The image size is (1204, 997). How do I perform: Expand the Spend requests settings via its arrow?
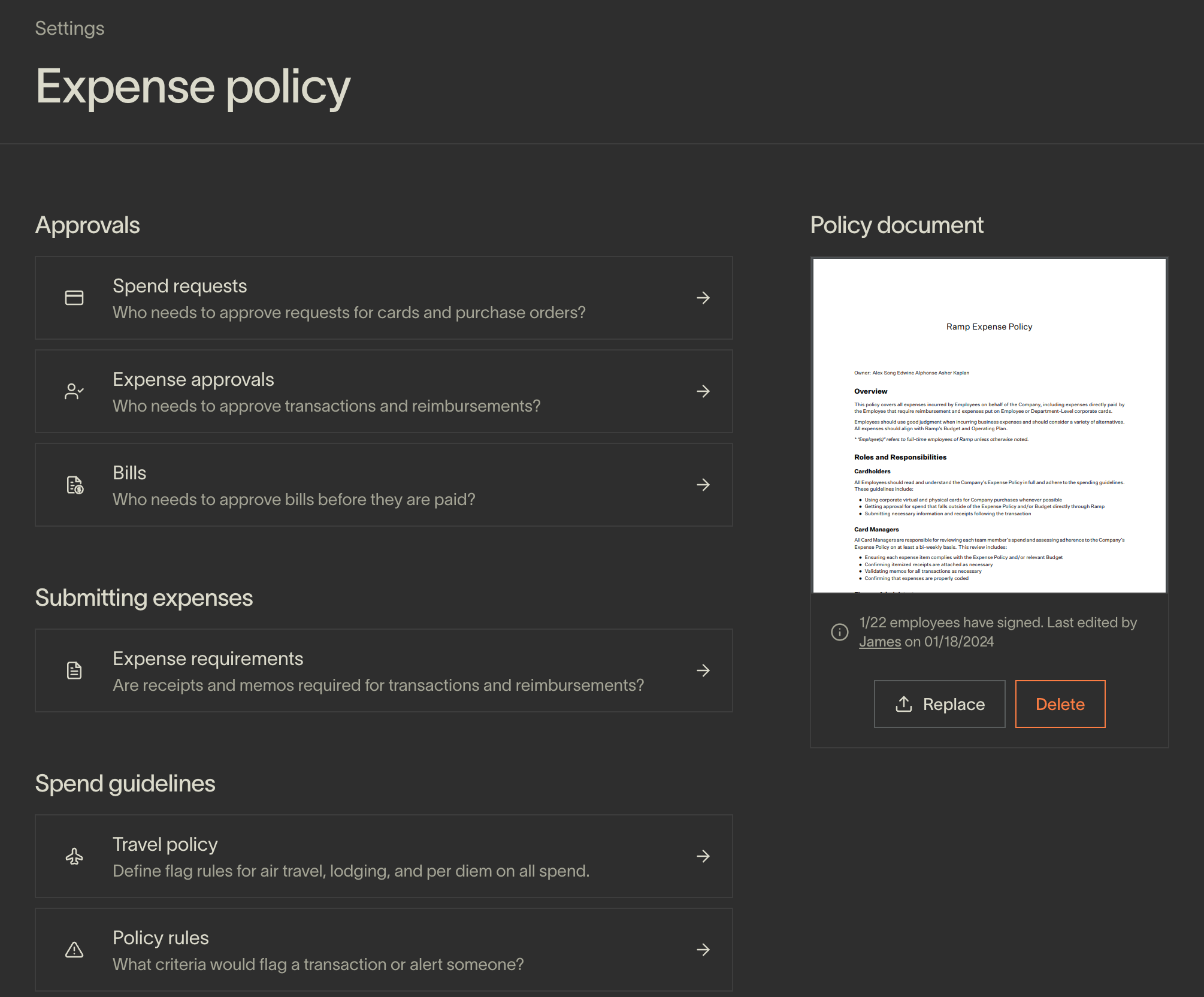(x=703, y=298)
